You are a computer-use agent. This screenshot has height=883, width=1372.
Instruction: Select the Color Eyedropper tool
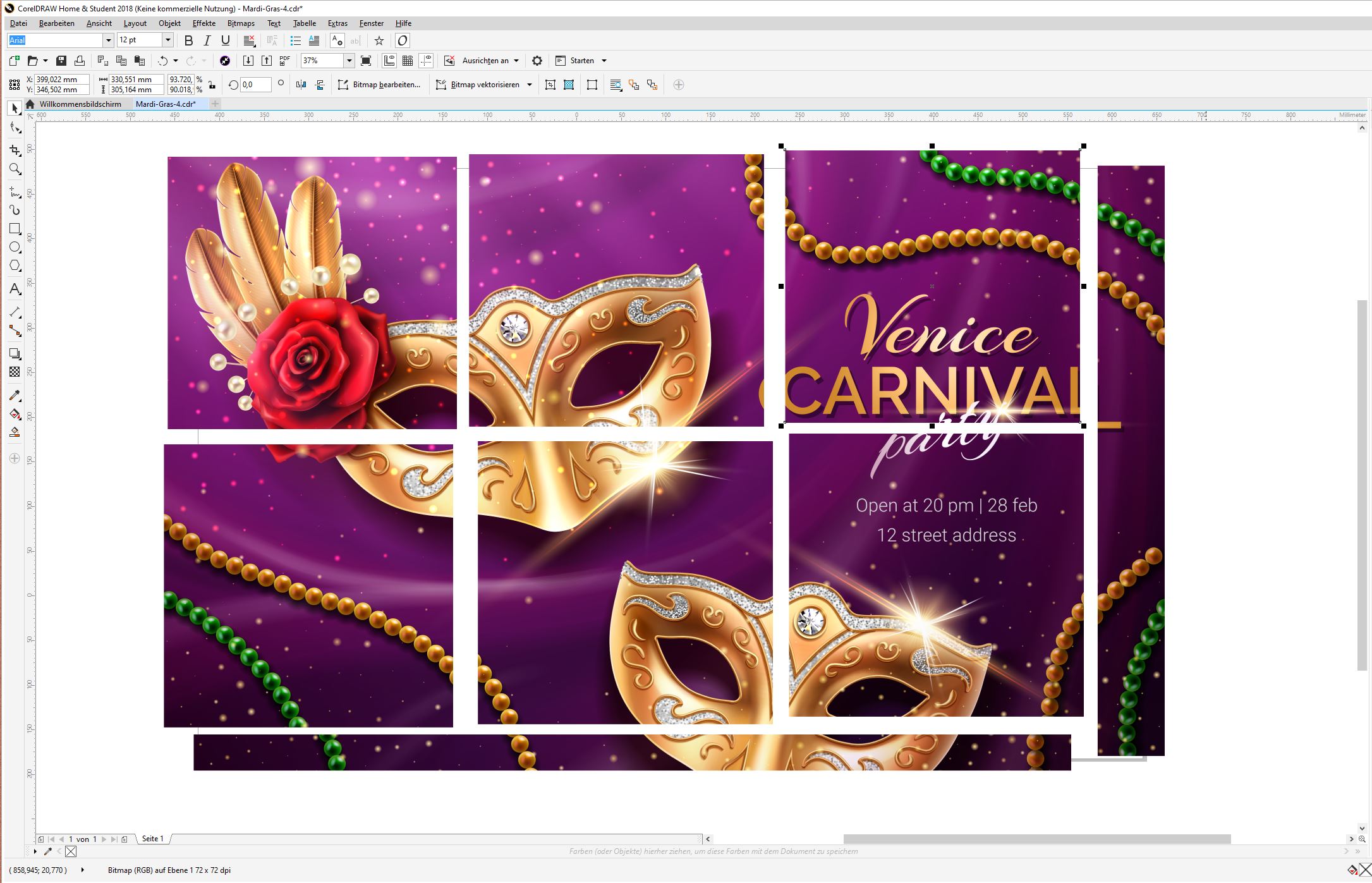point(15,396)
